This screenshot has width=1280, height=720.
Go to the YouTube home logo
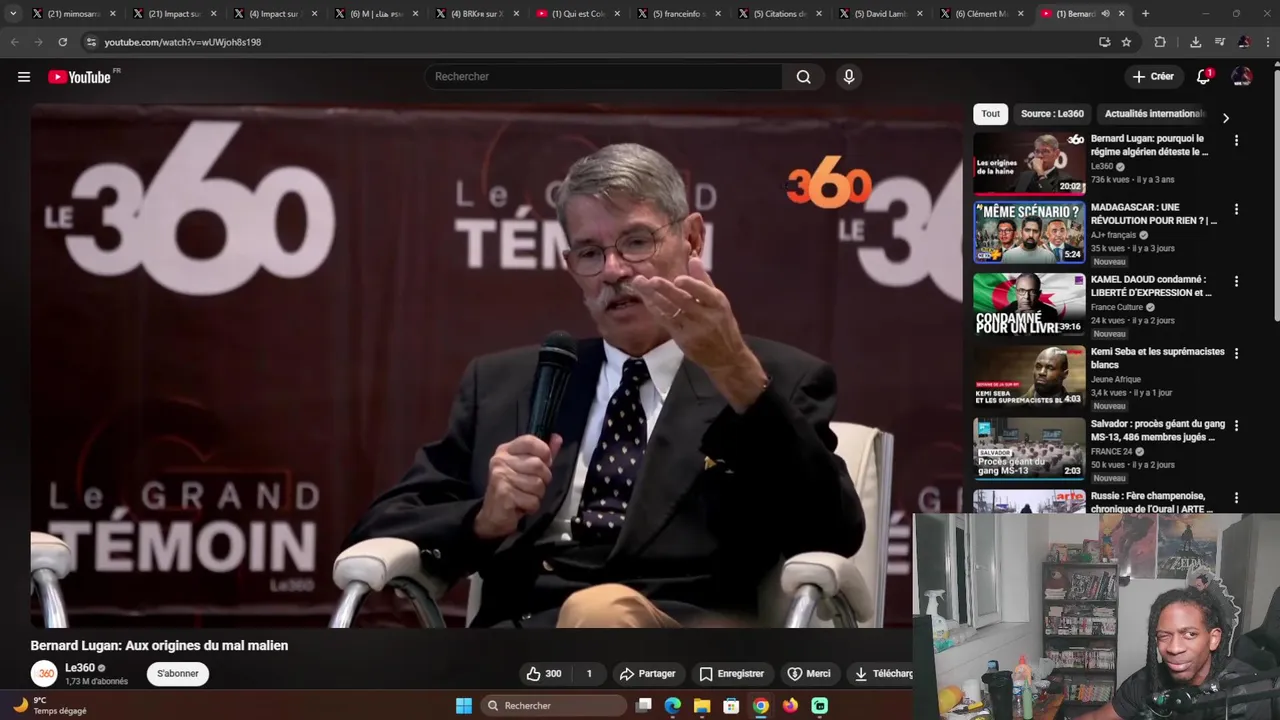point(79,77)
